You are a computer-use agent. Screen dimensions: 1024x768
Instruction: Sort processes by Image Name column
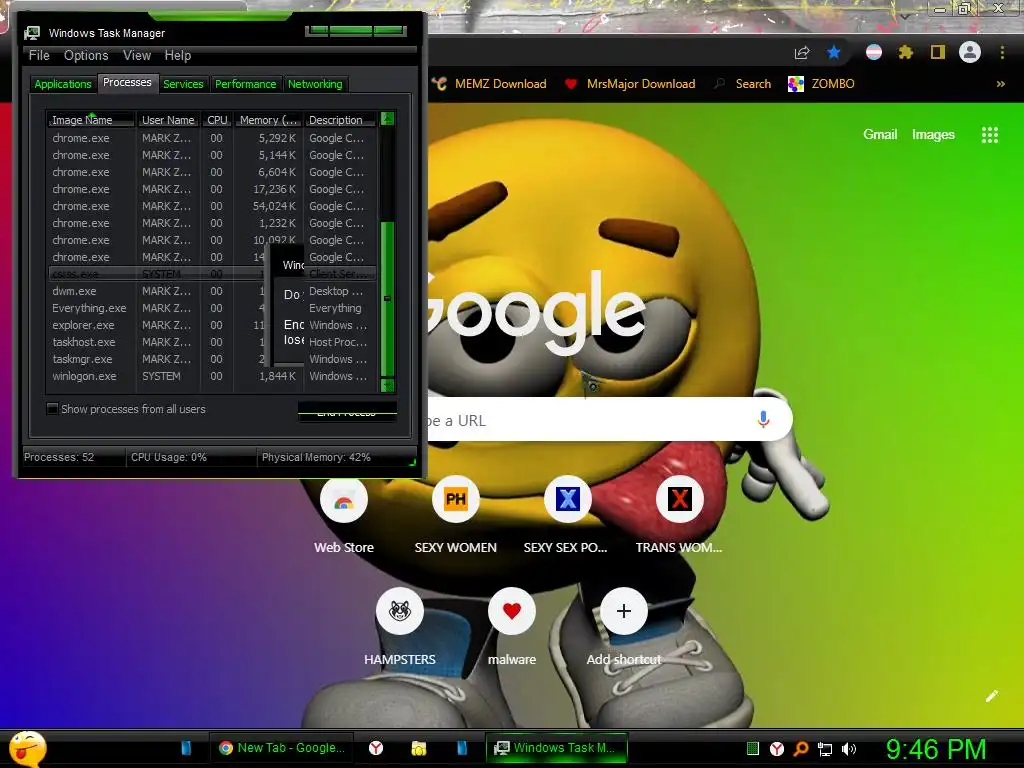91,120
